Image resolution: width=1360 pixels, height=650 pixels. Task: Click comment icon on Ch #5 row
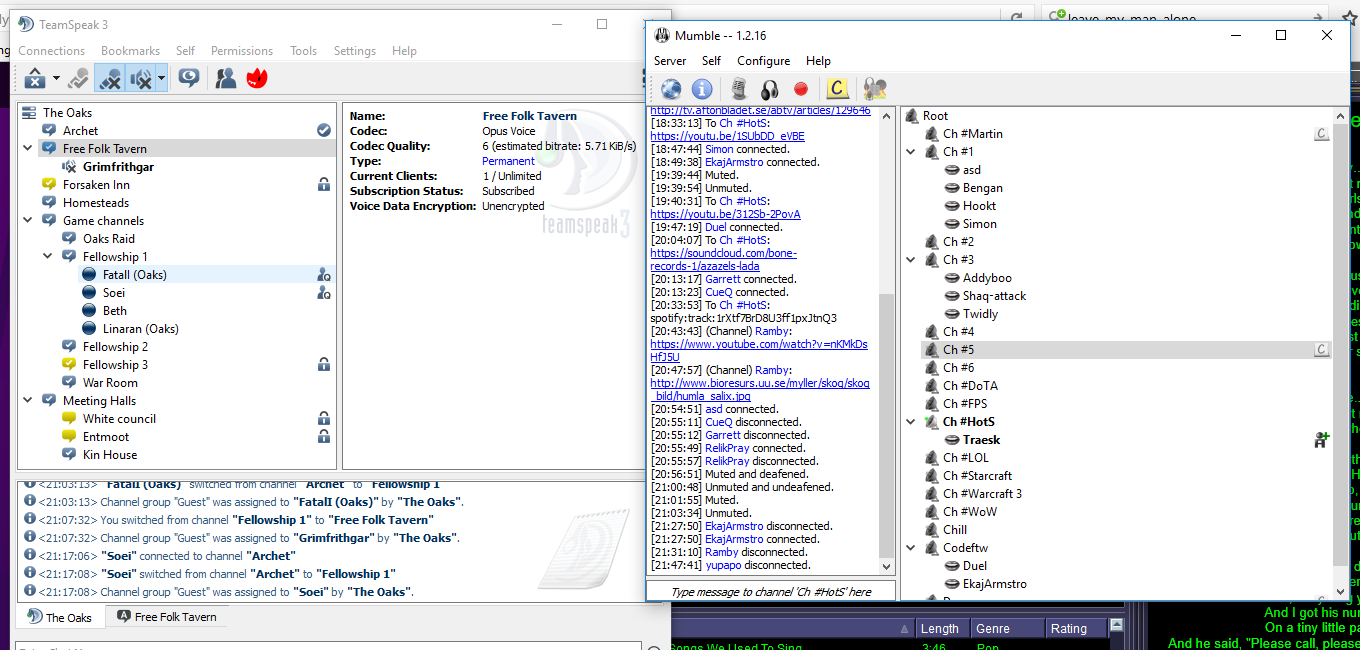[1321, 350]
